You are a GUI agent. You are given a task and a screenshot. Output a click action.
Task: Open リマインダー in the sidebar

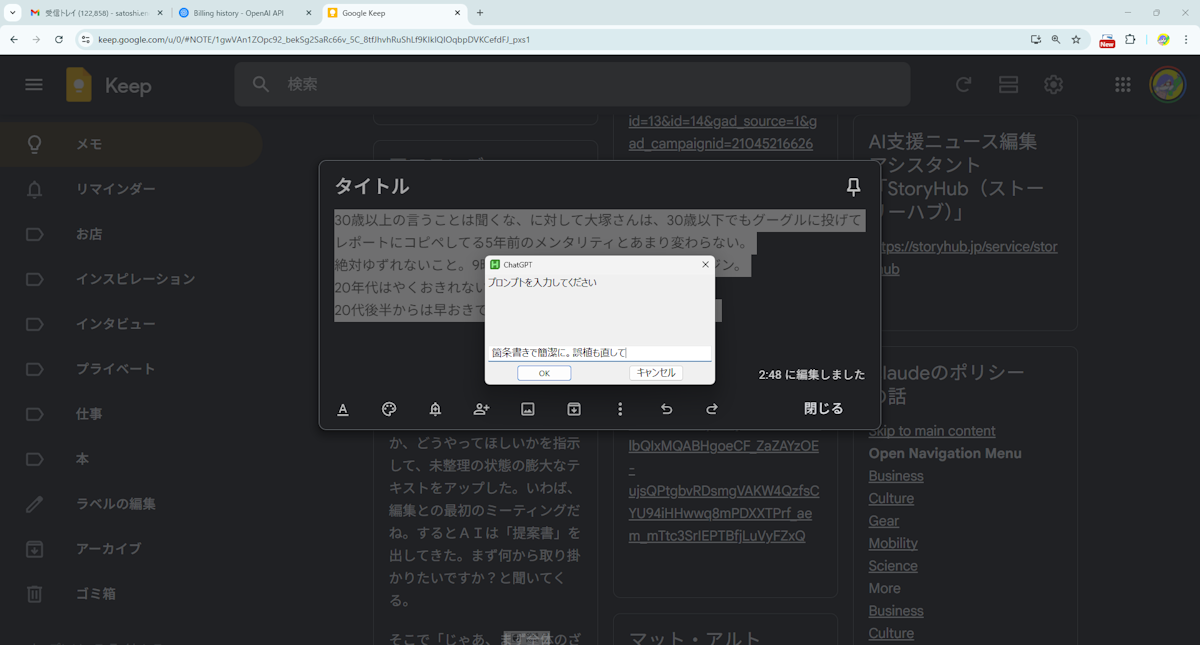(x=130, y=189)
